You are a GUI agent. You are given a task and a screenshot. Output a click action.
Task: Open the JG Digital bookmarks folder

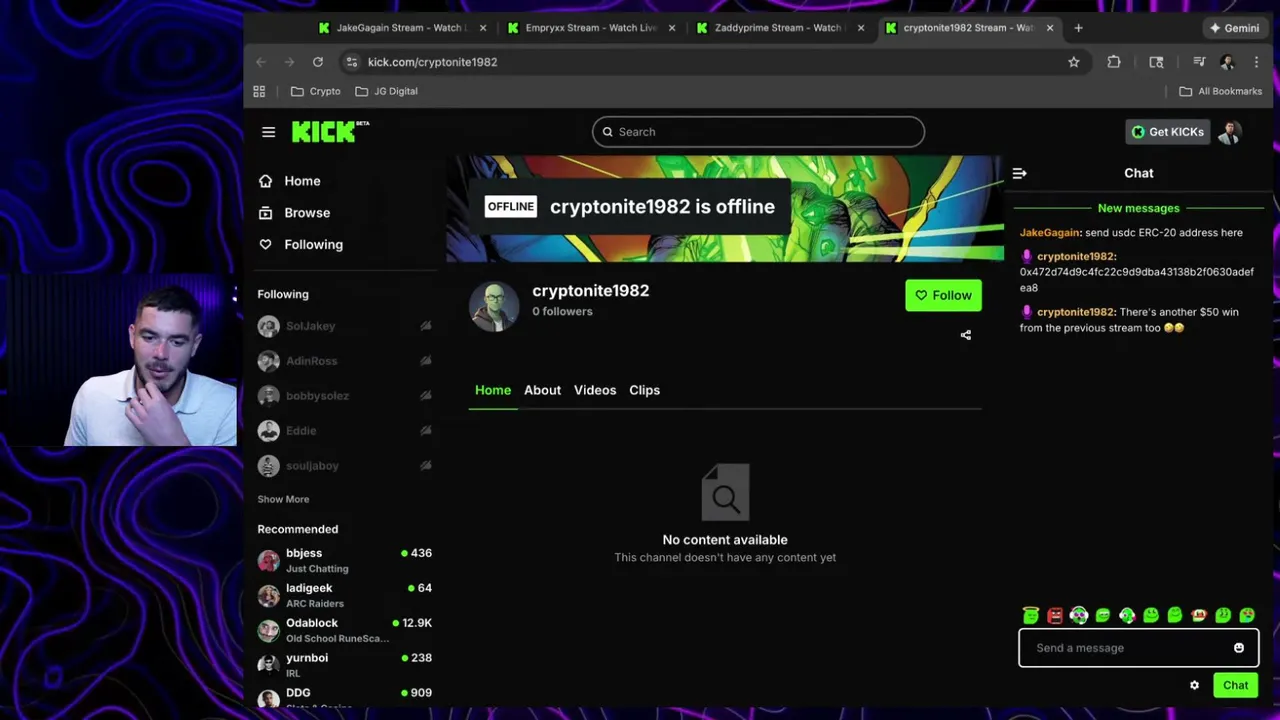click(386, 91)
